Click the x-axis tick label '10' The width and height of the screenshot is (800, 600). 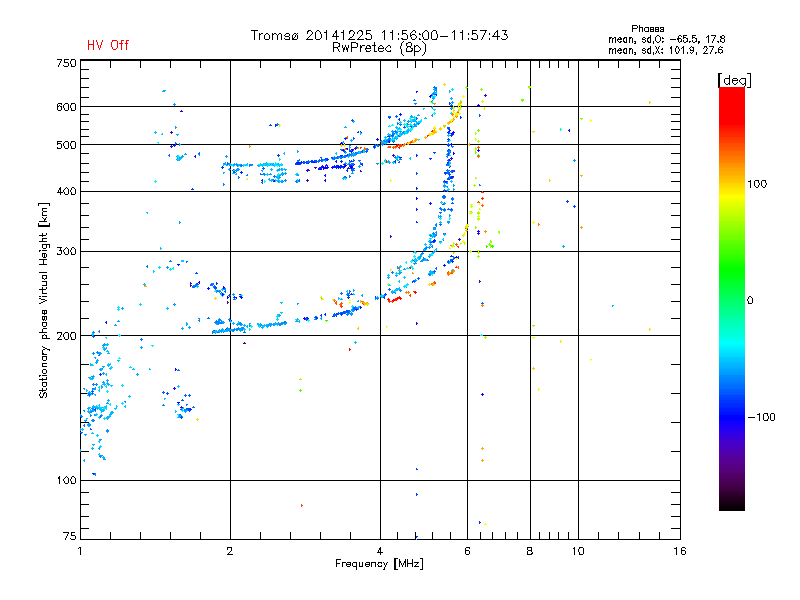578,551
